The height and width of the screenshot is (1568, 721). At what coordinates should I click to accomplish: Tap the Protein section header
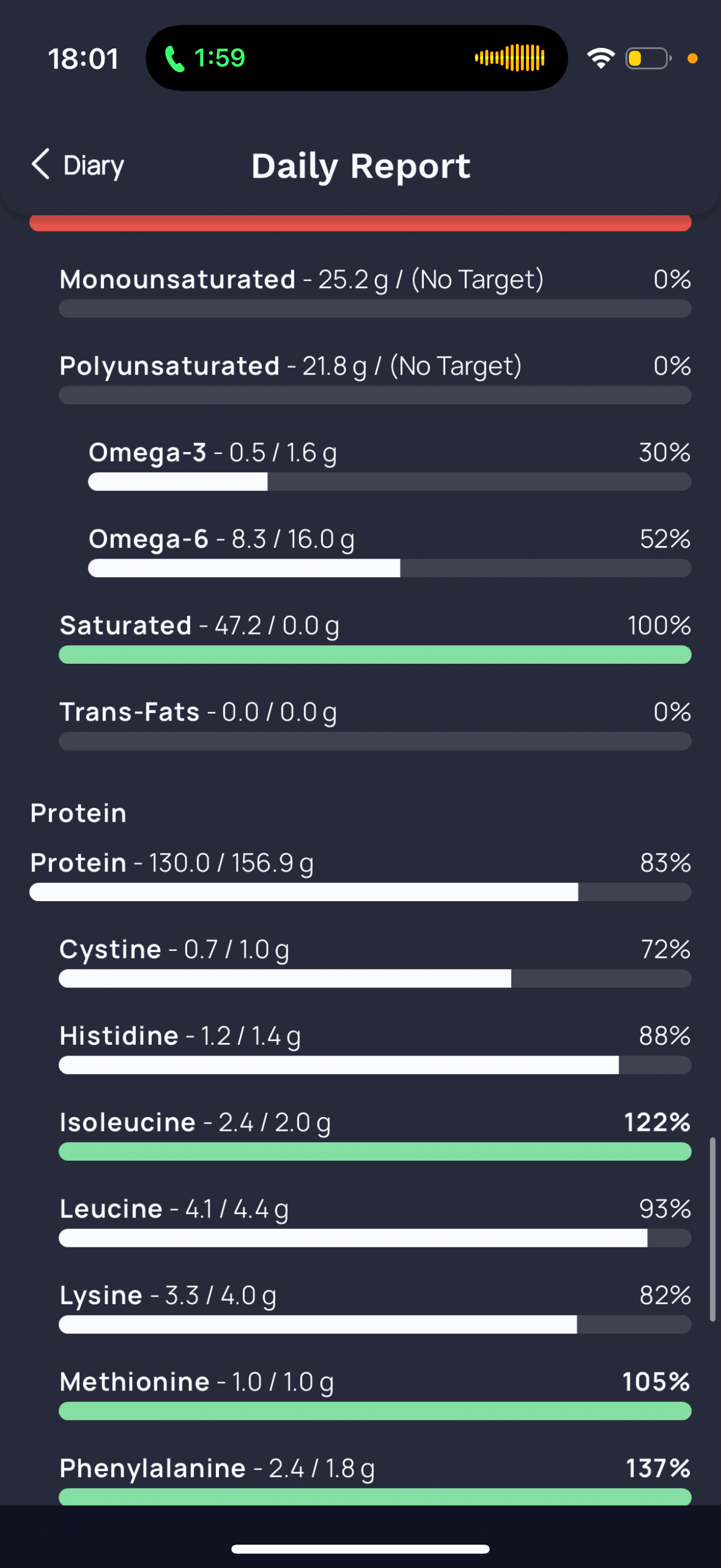click(78, 813)
